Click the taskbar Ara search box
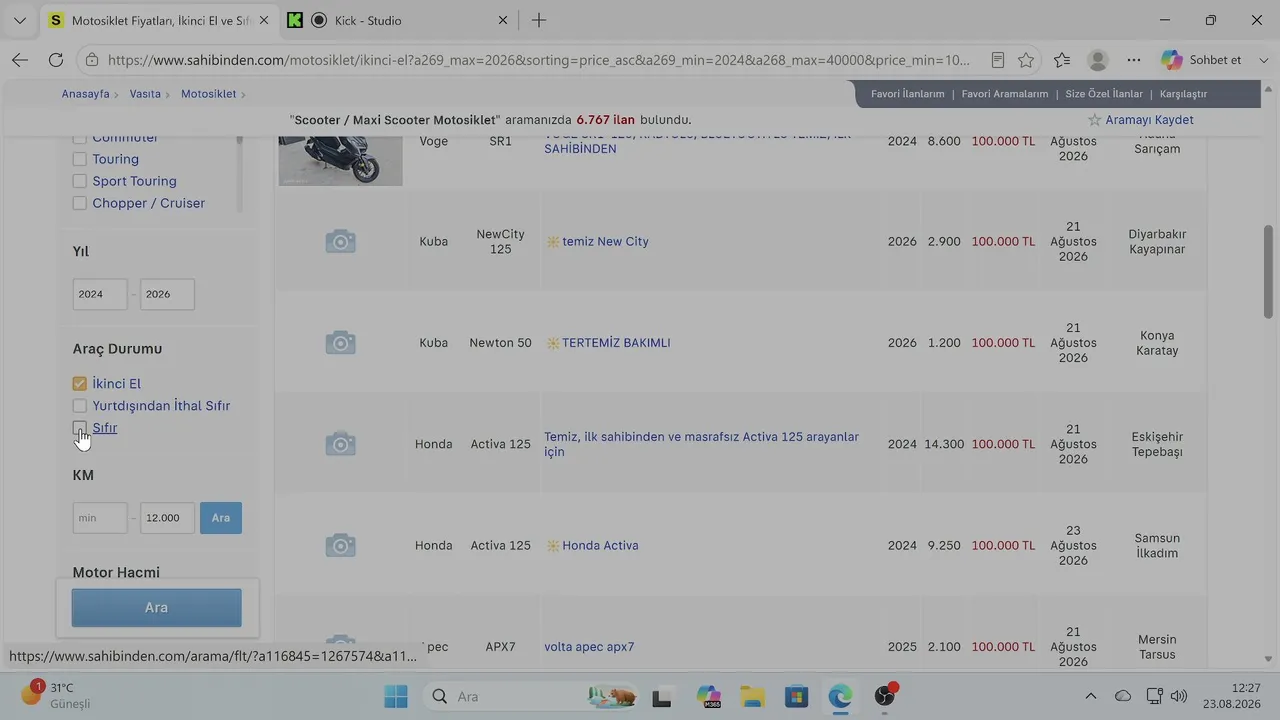1280x720 pixels. [530, 696]
